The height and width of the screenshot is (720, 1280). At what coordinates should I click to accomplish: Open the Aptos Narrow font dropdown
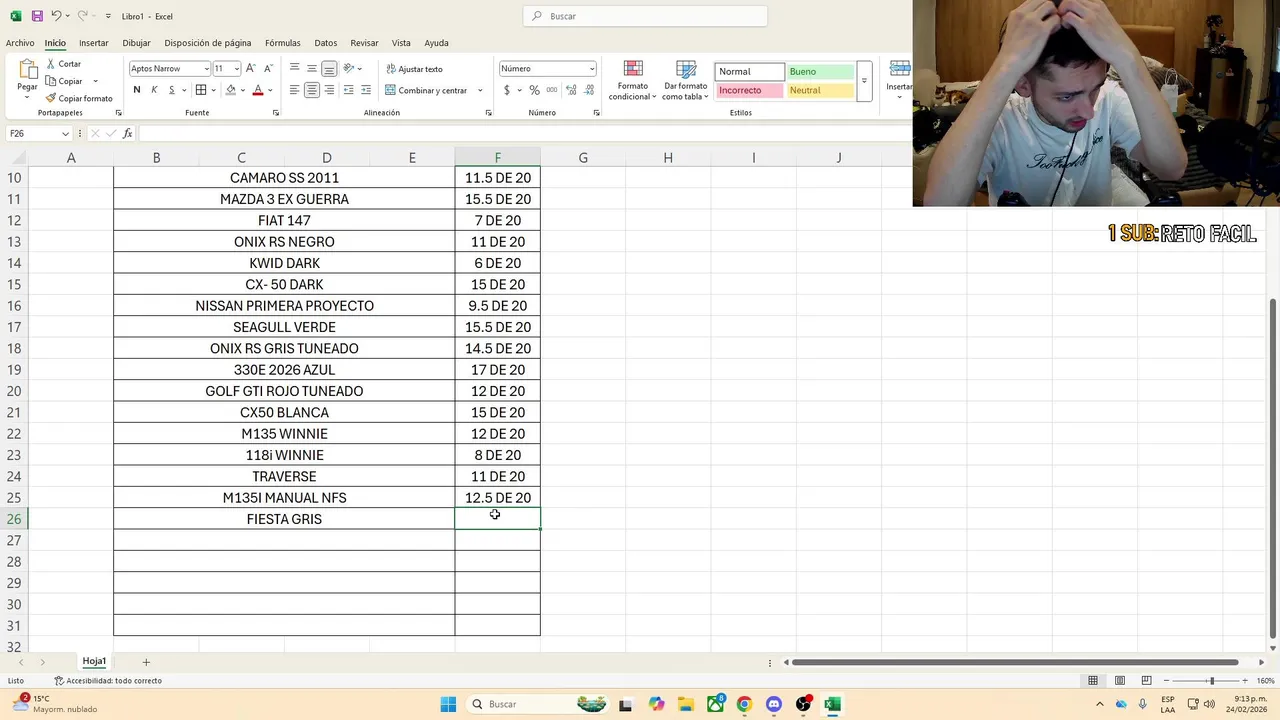(206, 69)
